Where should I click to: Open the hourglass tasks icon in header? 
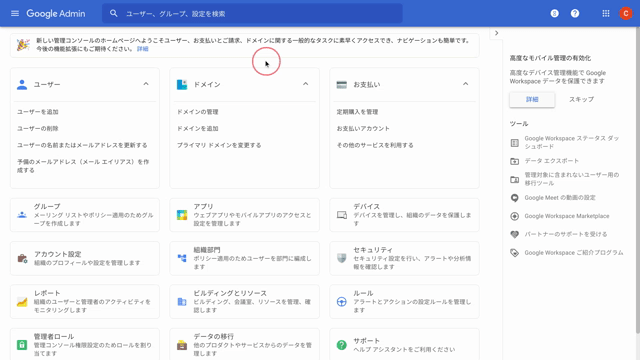(554, 13)
